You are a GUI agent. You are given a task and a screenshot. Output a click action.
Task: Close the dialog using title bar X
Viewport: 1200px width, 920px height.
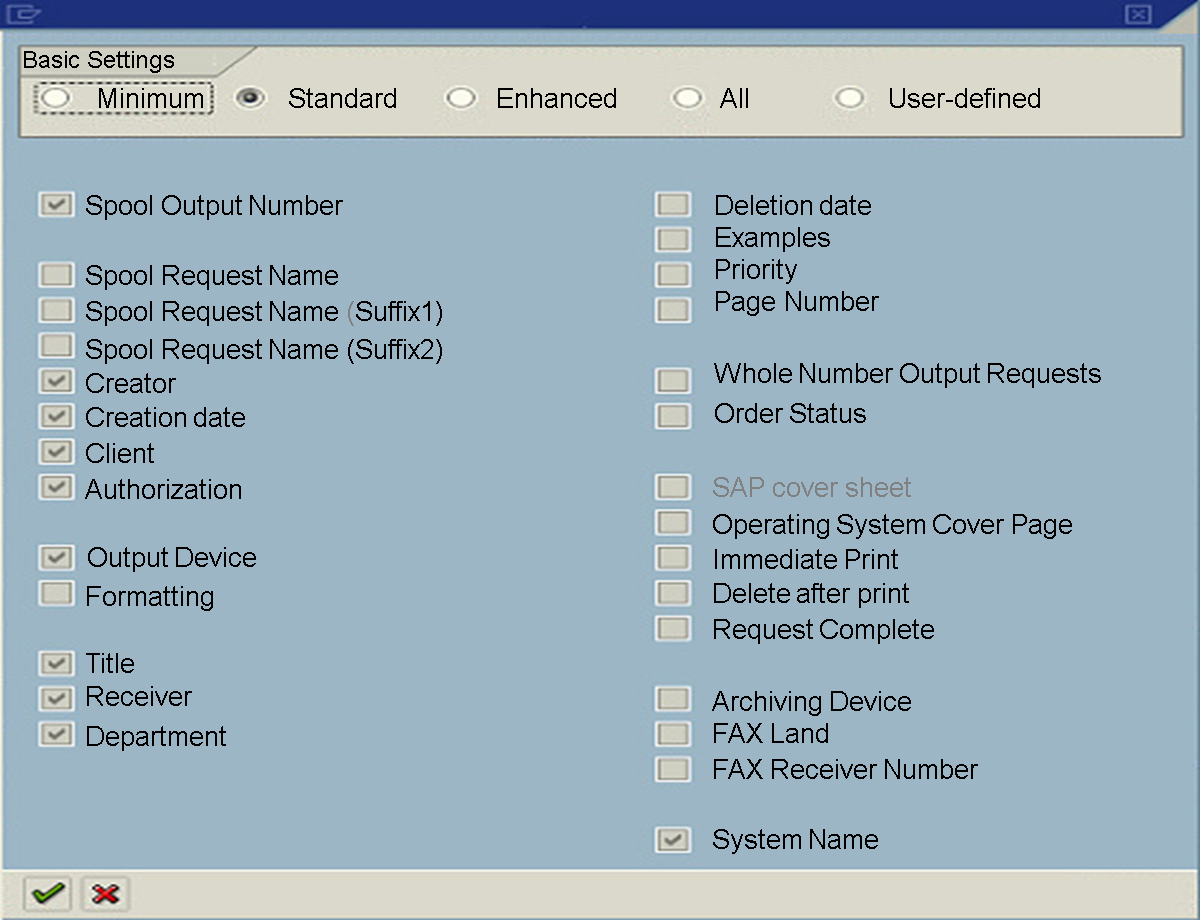[x=1138, y=14]
